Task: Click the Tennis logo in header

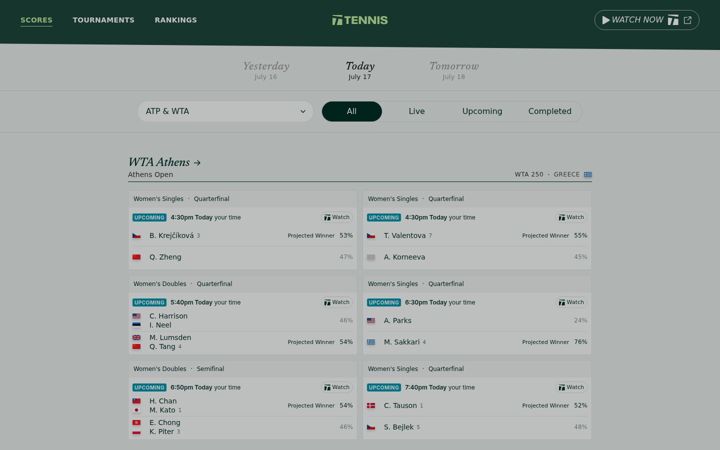Action: pyautogui.click(x=360, y=20)
